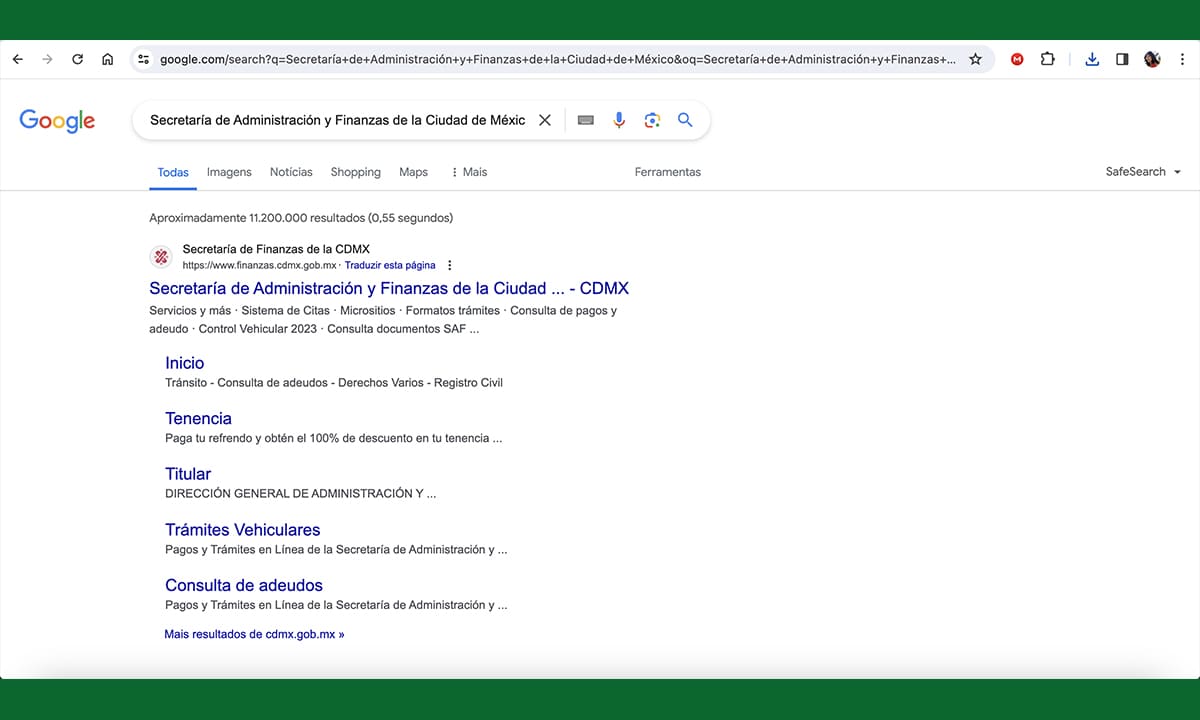Image resolution: width=1200 pixels, height=720 pixels.
Task: Open the Inicio sitelink
Action: pos(184,363)
